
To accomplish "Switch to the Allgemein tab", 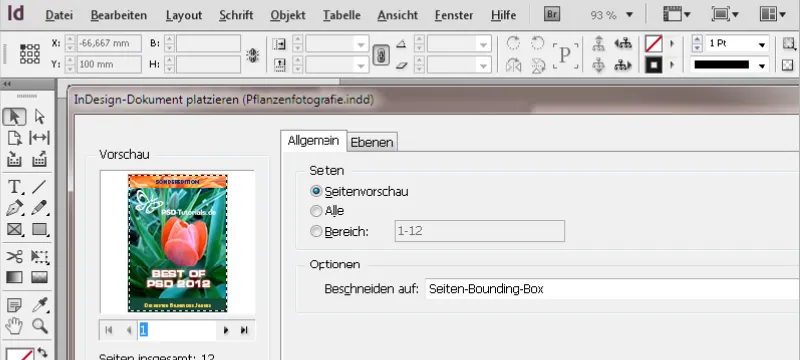I will coord(313,141).
